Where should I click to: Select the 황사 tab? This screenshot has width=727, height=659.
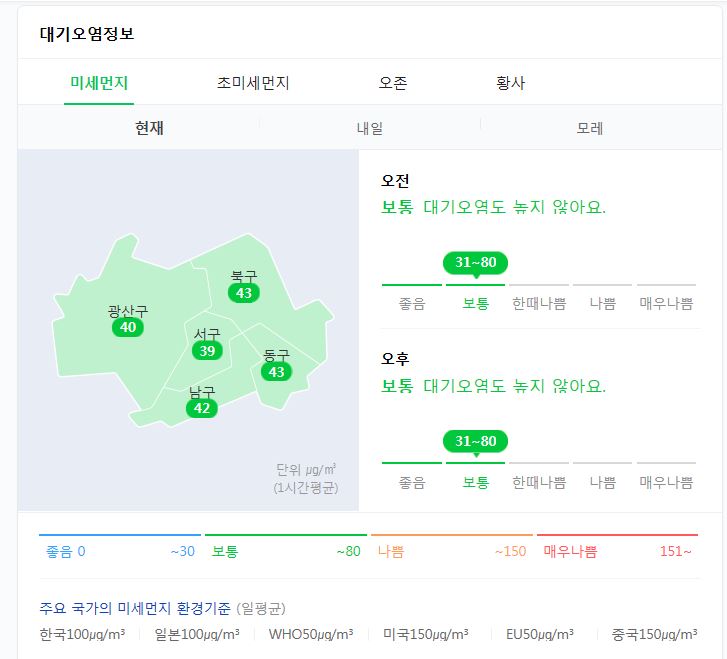(x=510, y=83)
